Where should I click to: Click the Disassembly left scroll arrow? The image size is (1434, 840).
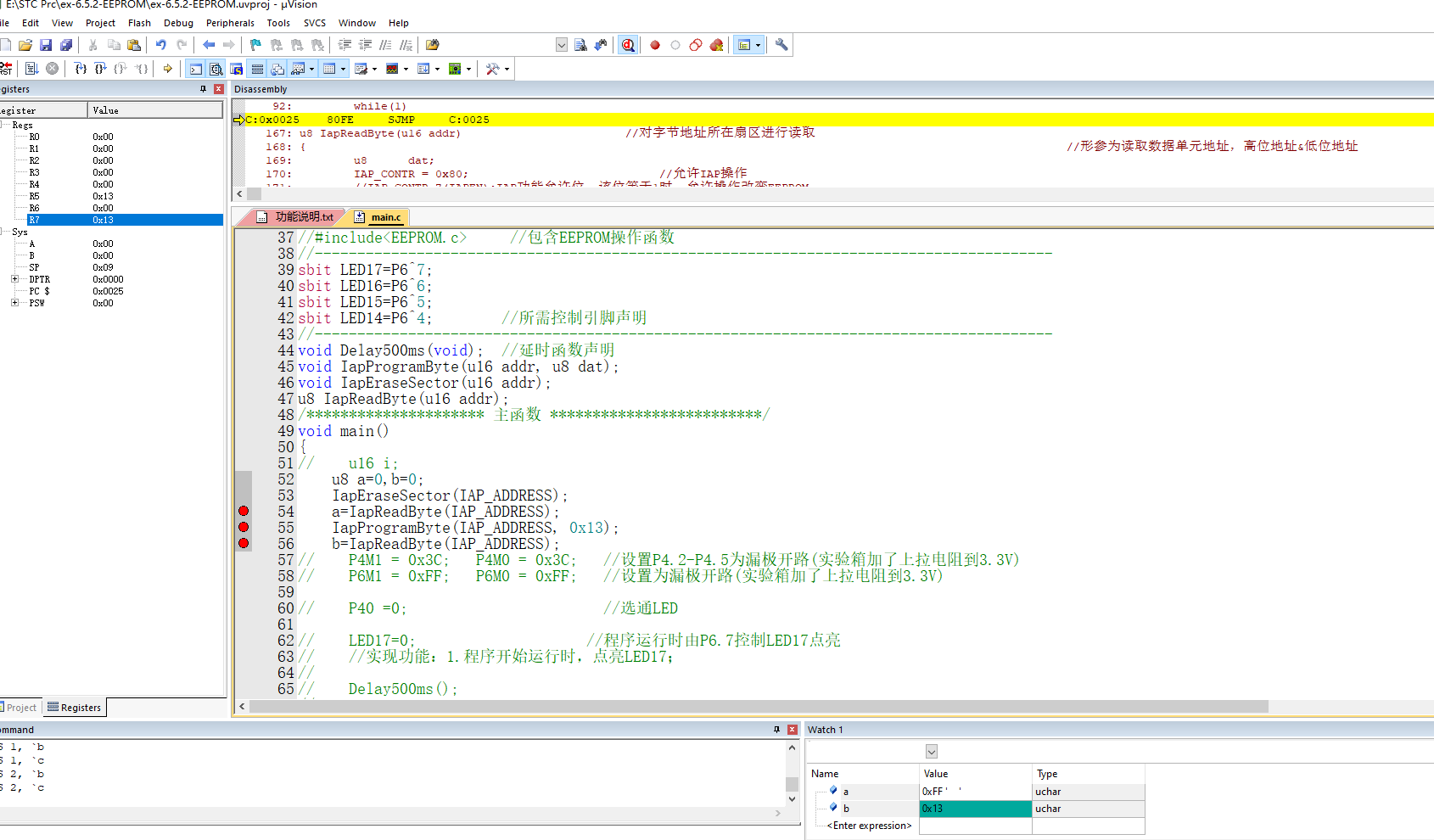240,194
